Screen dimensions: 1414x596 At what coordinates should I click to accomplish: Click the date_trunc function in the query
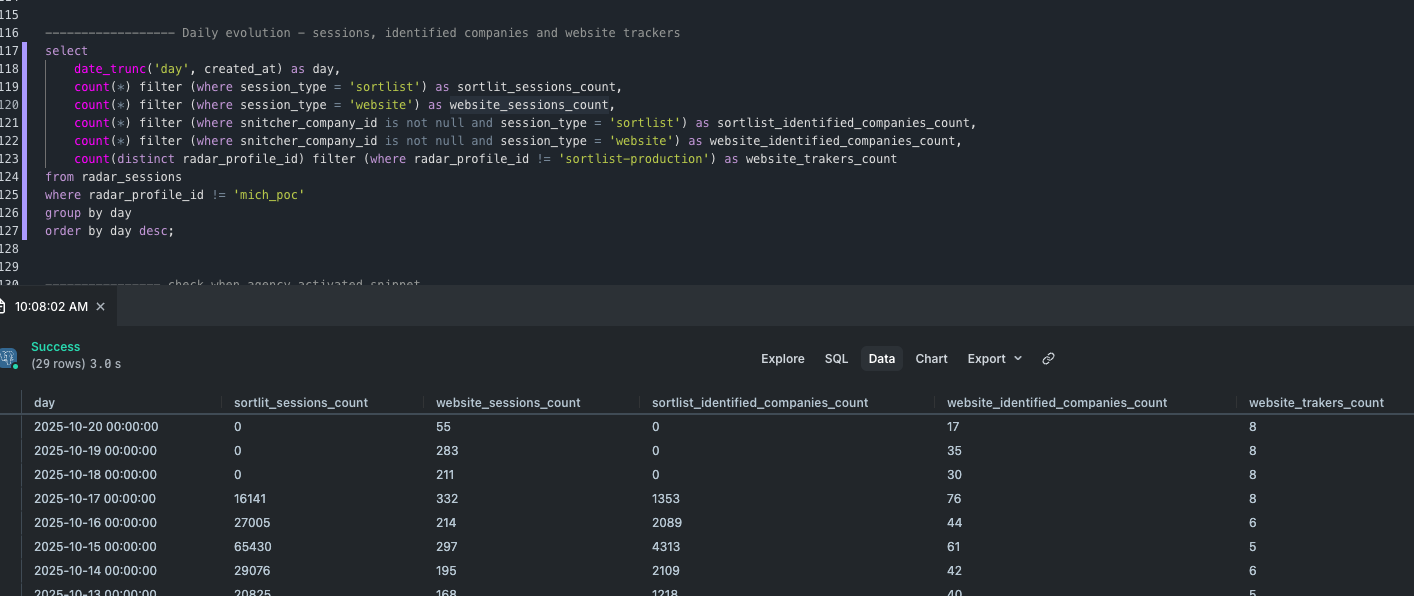tap(110, 69)
